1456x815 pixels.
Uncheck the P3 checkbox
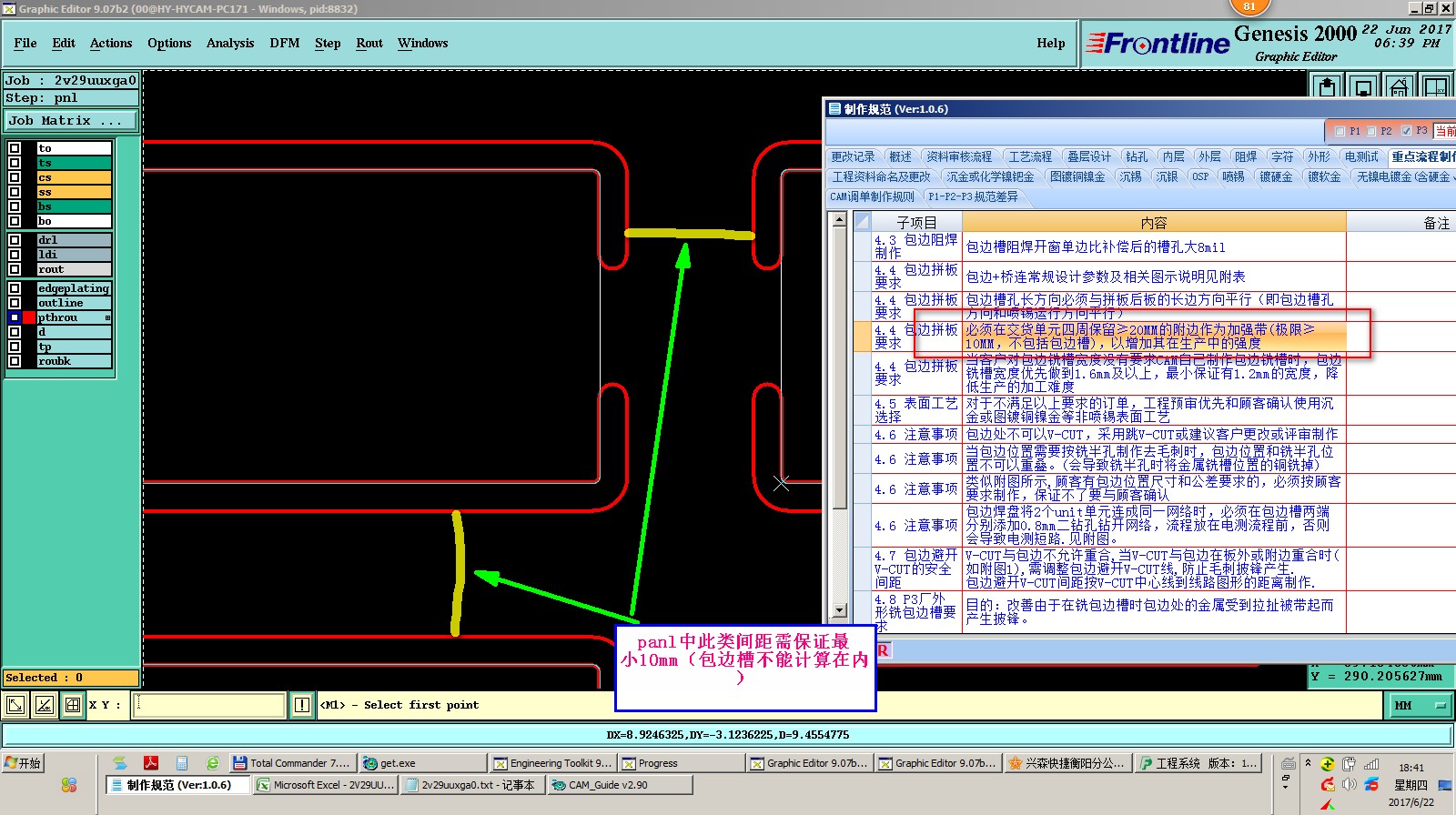coord(1406,131)
